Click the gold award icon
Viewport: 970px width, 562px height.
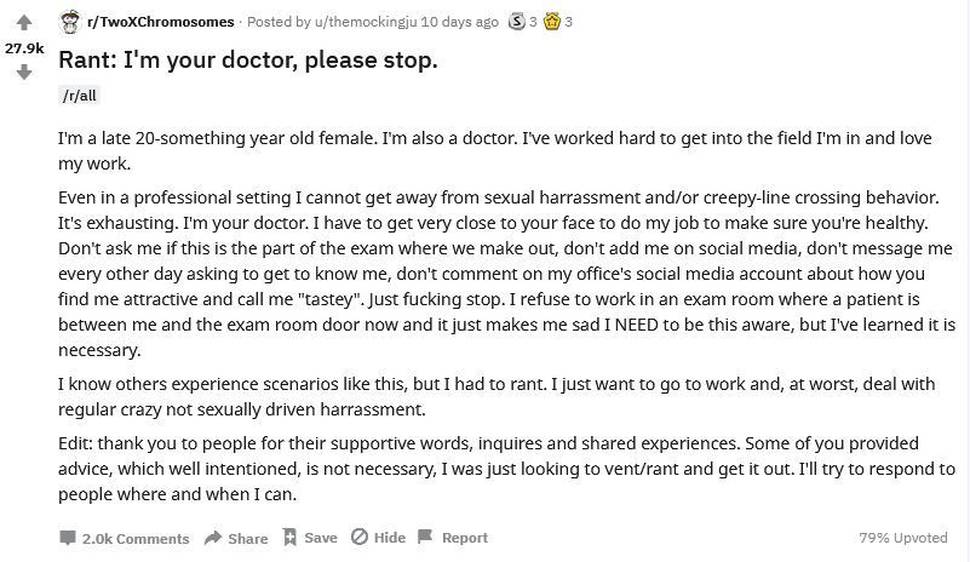point(551,22)
